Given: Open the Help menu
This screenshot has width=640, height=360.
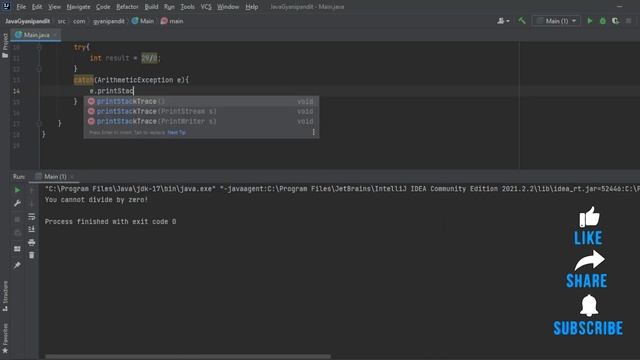Looking at the screenshot, I should (x=251, y=7).
